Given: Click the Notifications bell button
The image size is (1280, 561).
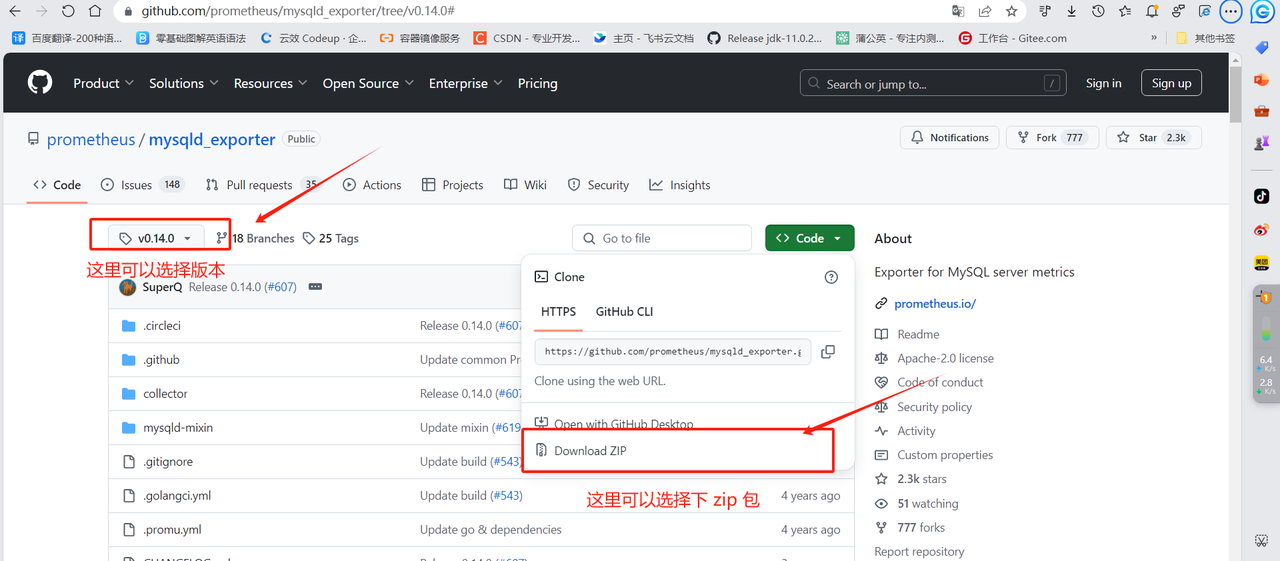Looking at the screenshot, I should click(x=948, y=138).
